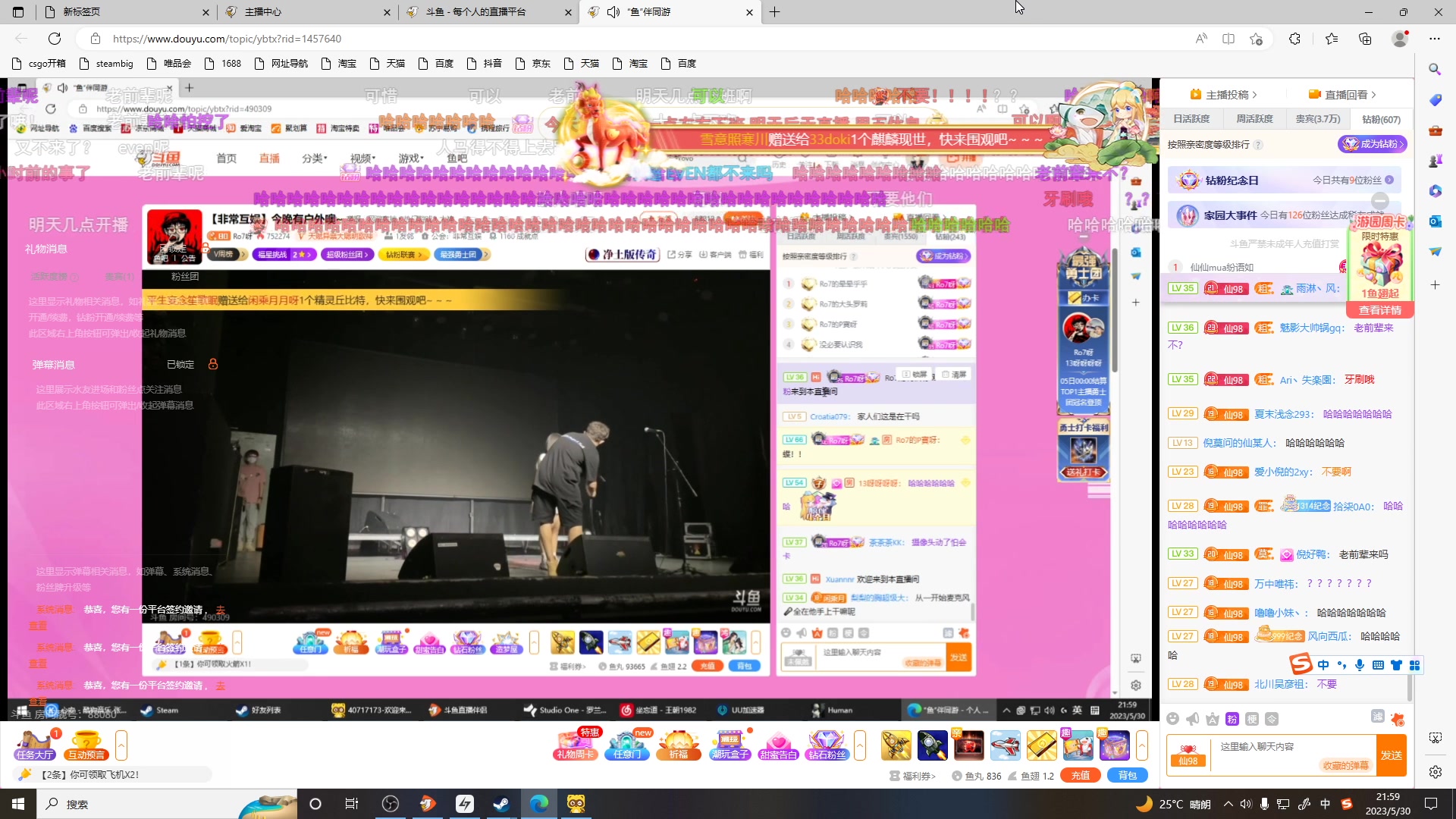Open the Edge sidebar search icon

click(x=1435, y=70)
